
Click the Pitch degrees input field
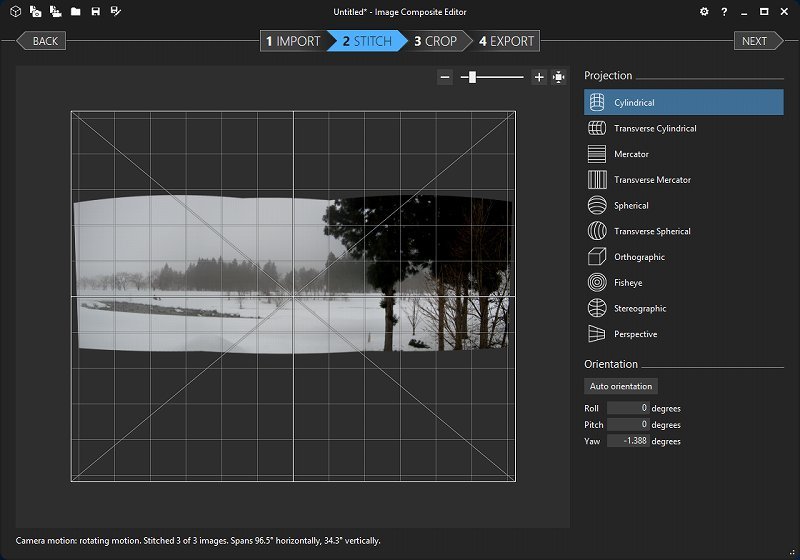click(628, 424)
